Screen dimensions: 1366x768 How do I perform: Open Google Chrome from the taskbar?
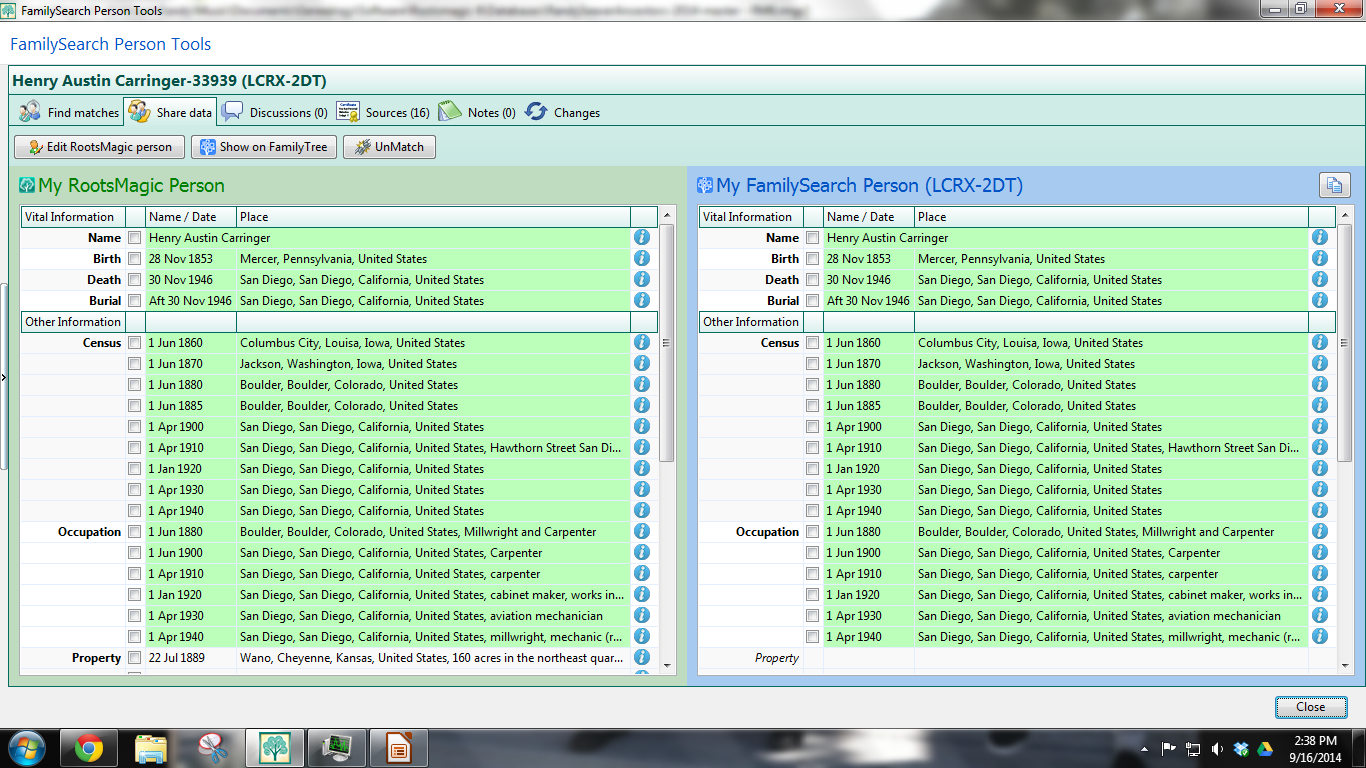[x=88, y=747]
